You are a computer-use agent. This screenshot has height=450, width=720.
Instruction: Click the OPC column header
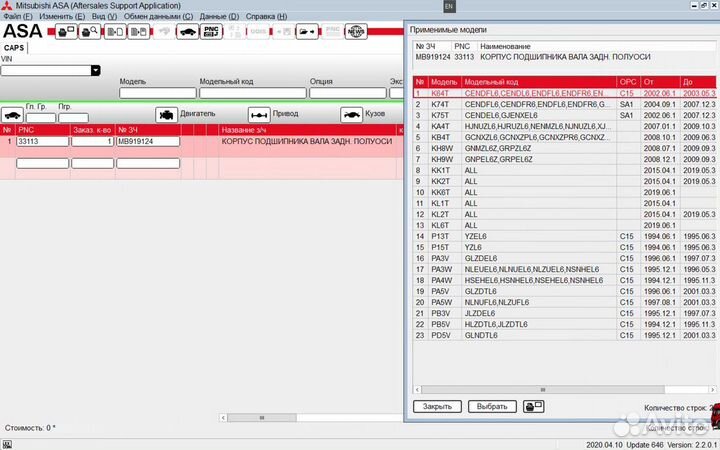[628, 82]
